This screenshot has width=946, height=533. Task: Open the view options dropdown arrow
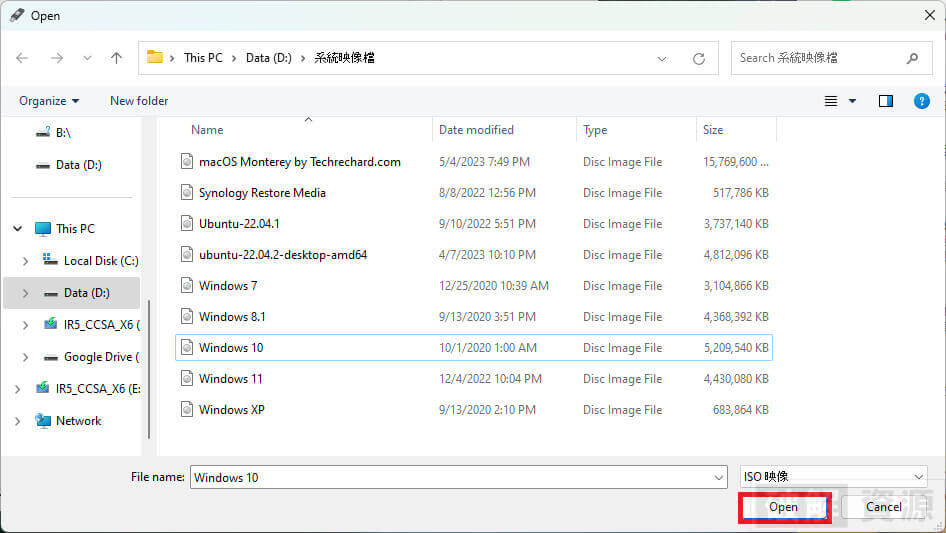pos(852,101)
